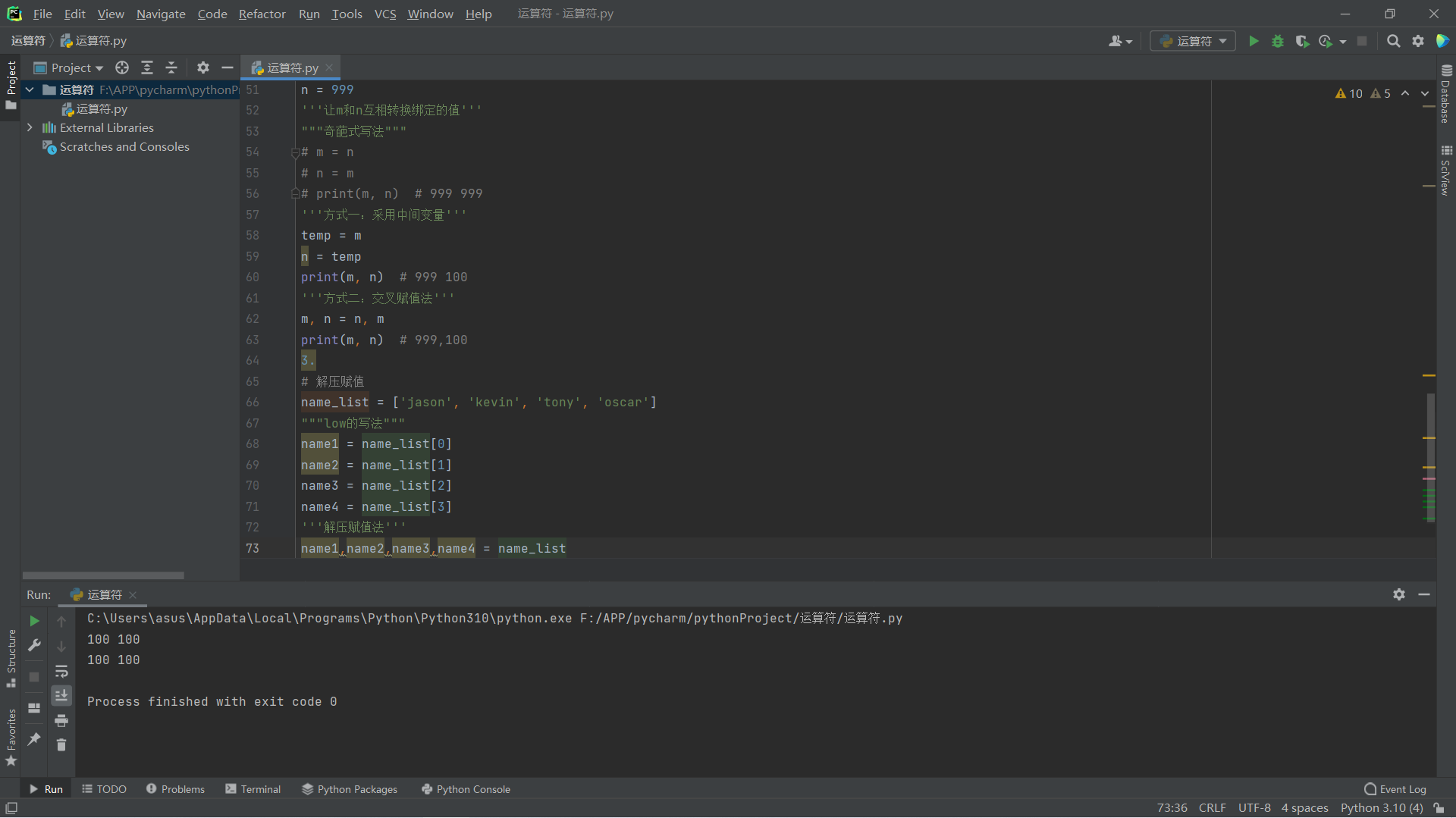Select 运算符.py file in project tree
1456x818 pixels.
tap(101, 109)
